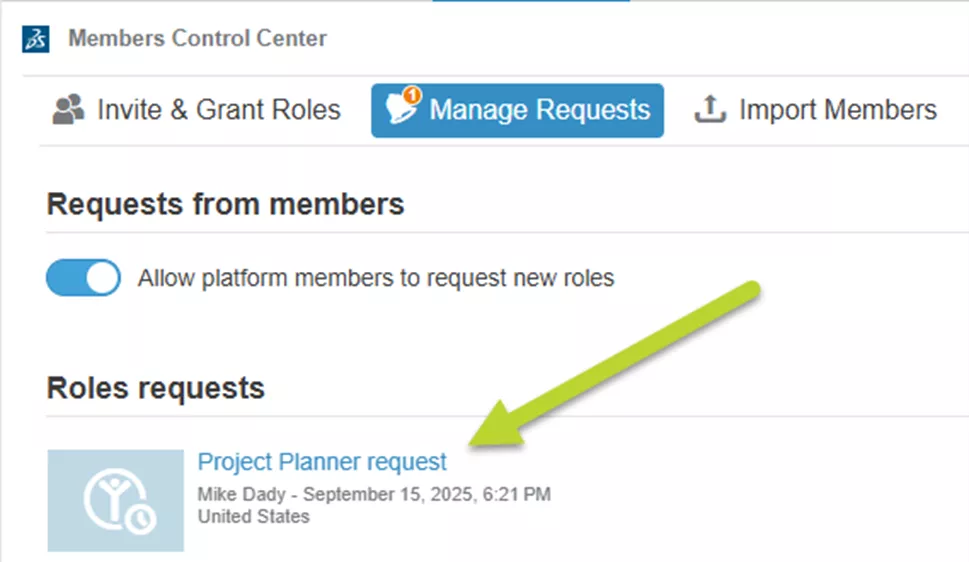Switch to the Invite & Grant Roles tab
The image size is (969, 562).
[218, 110]
